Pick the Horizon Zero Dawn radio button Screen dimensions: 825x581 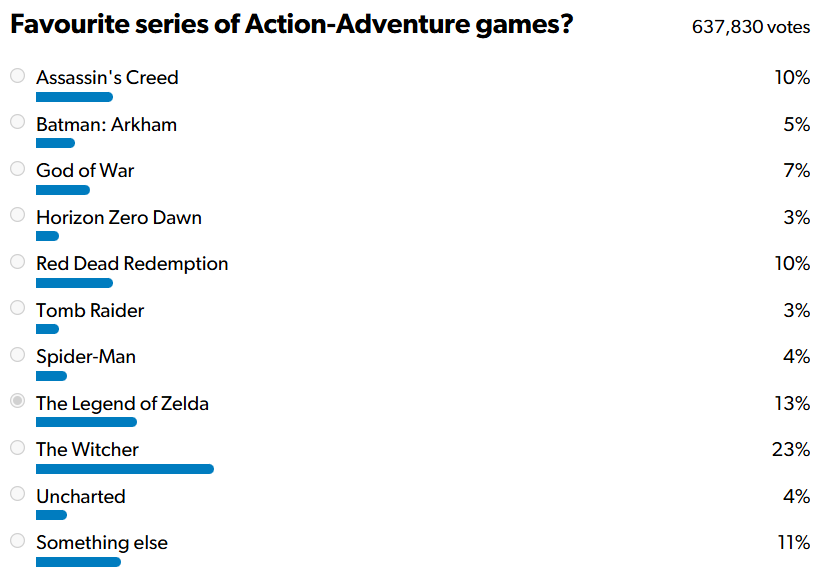click(x=17, y=215)
